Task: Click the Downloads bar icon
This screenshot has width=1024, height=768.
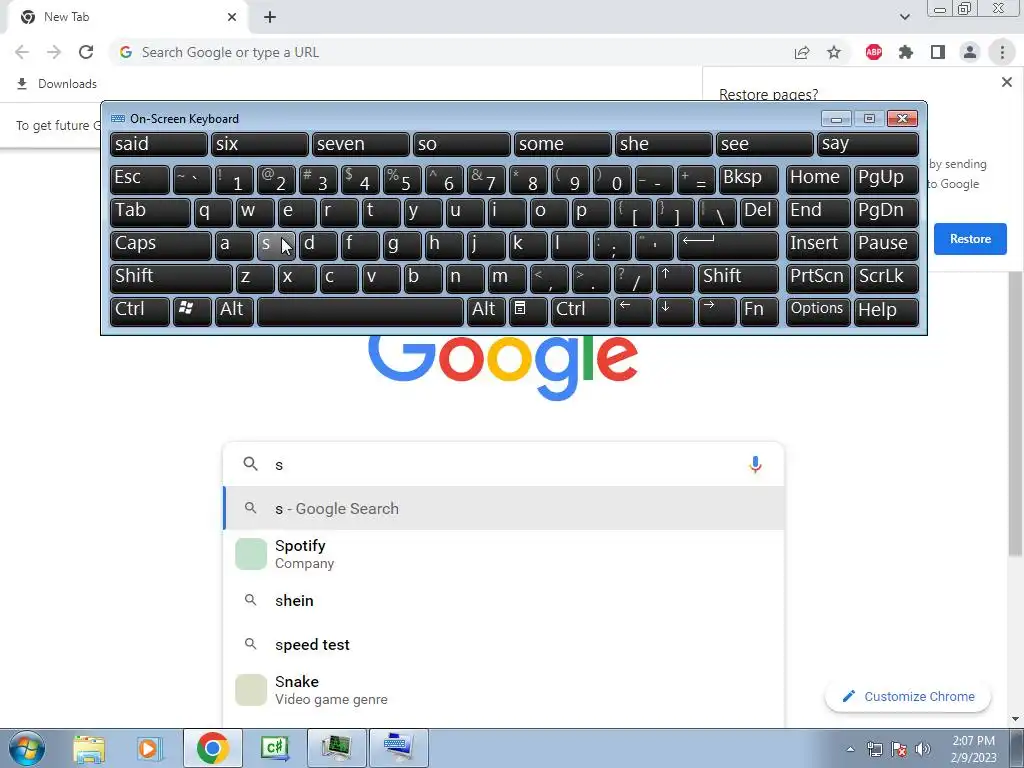Action: [22, 84]
